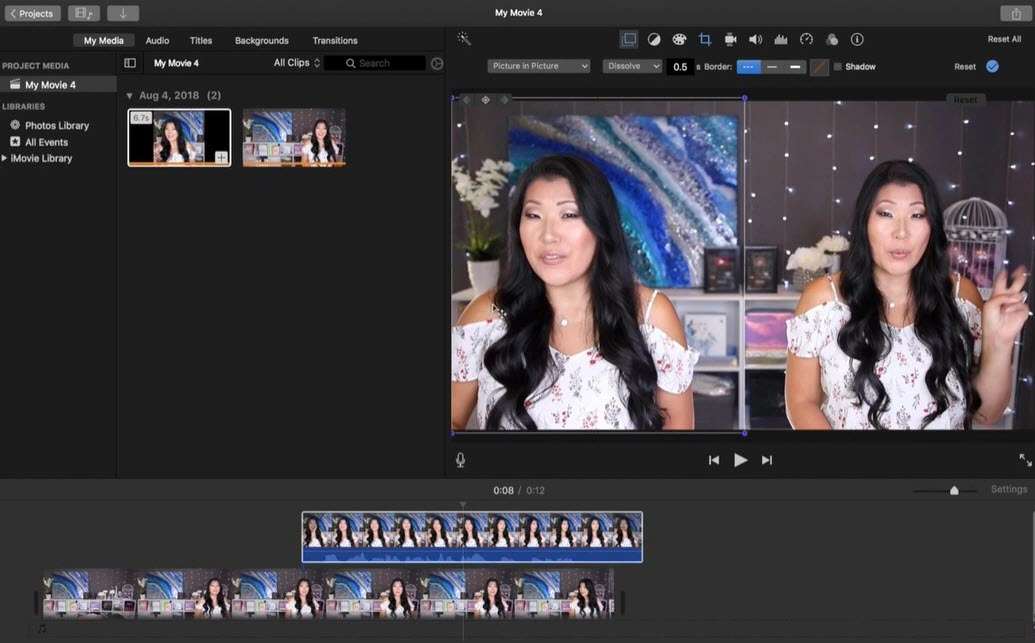Open the browser clip-size settings icon
1035x643 pixels.
tap(437, 63)
